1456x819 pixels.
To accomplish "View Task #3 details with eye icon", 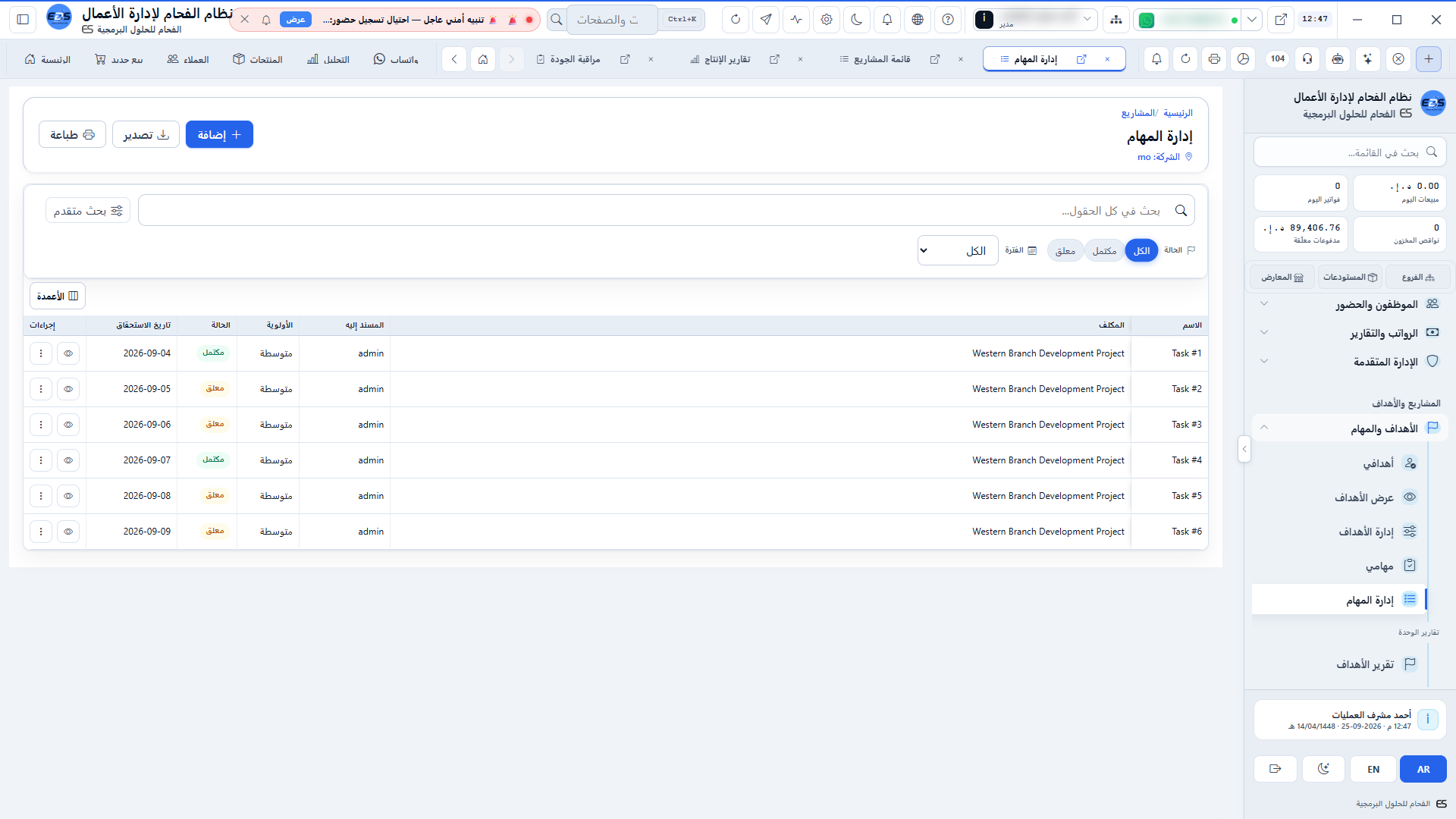I will [x=68, y=425].
